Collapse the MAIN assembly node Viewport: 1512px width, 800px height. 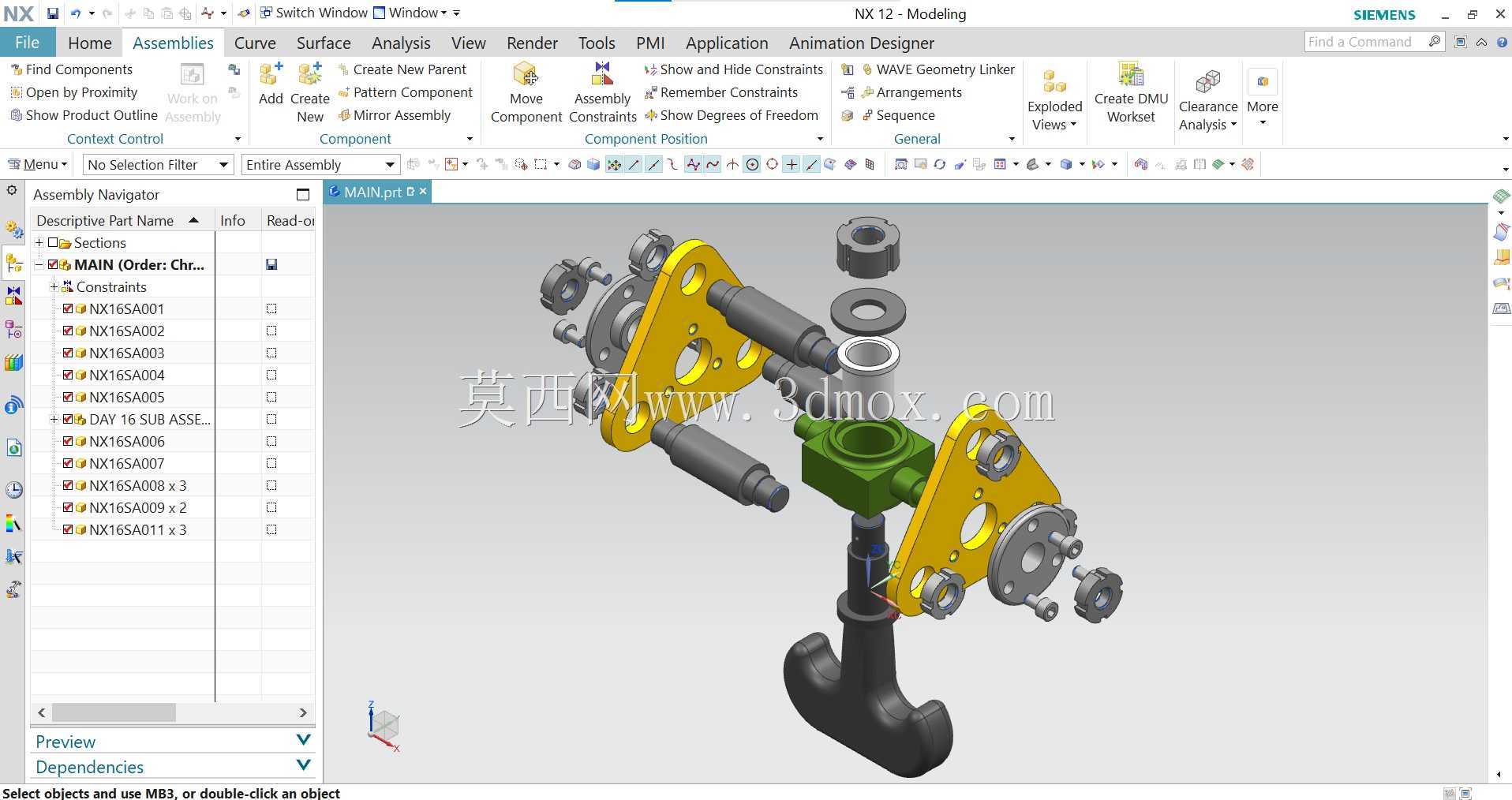(39, 264)
